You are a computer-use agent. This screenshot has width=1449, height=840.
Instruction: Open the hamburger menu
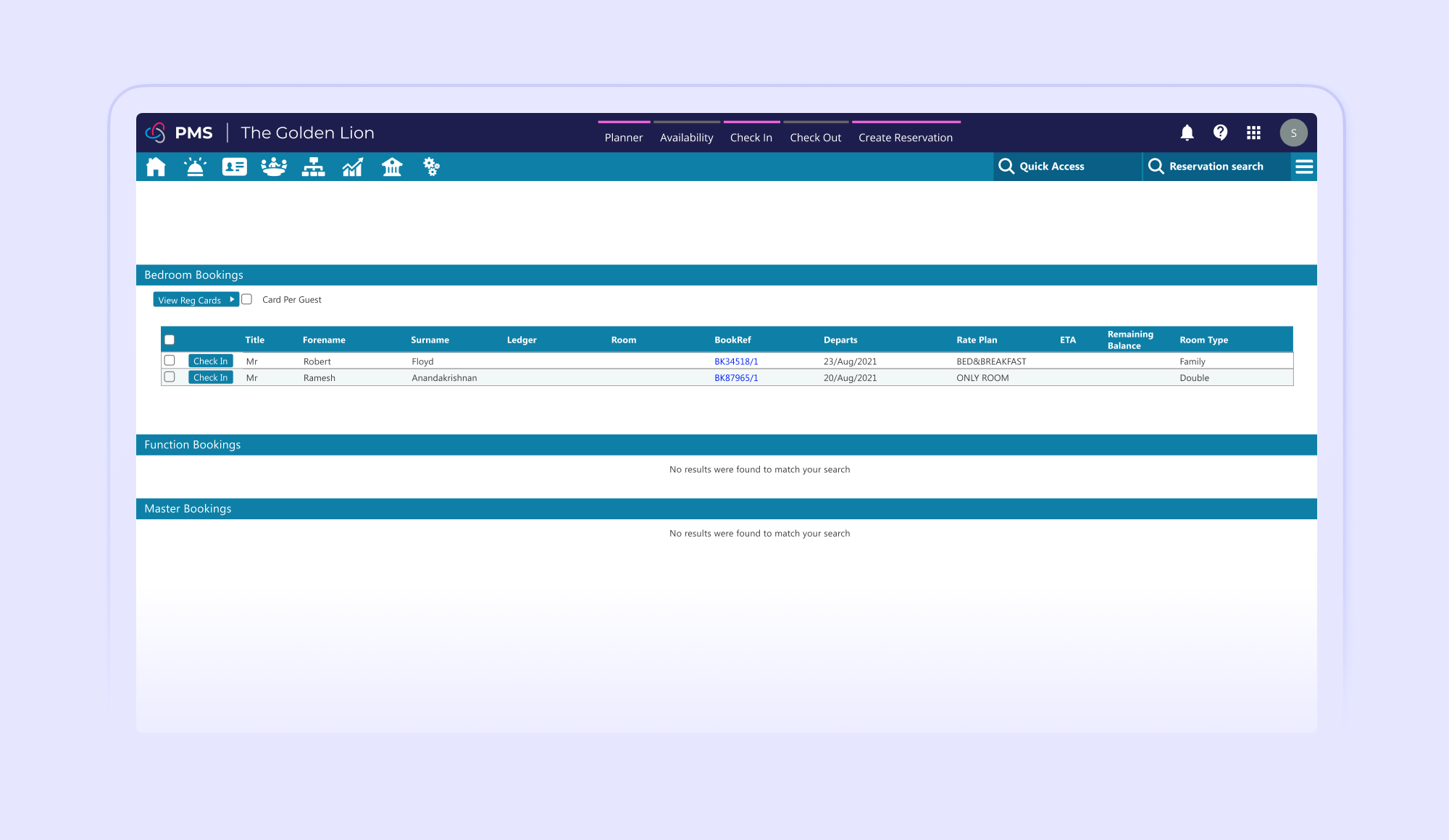point(1304,167)
